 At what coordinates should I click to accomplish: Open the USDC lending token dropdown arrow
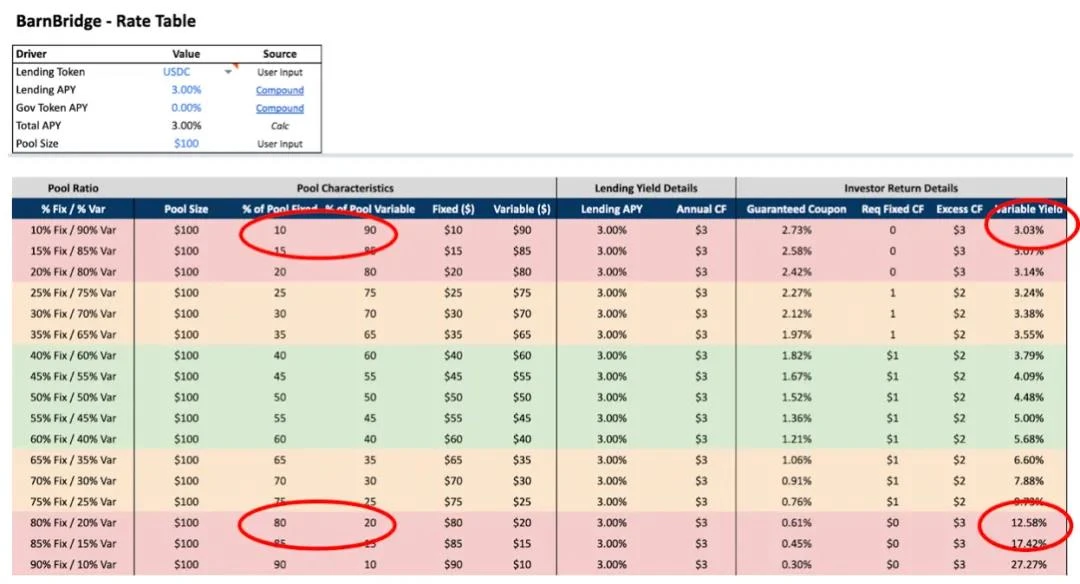click(x=228, y=72)
